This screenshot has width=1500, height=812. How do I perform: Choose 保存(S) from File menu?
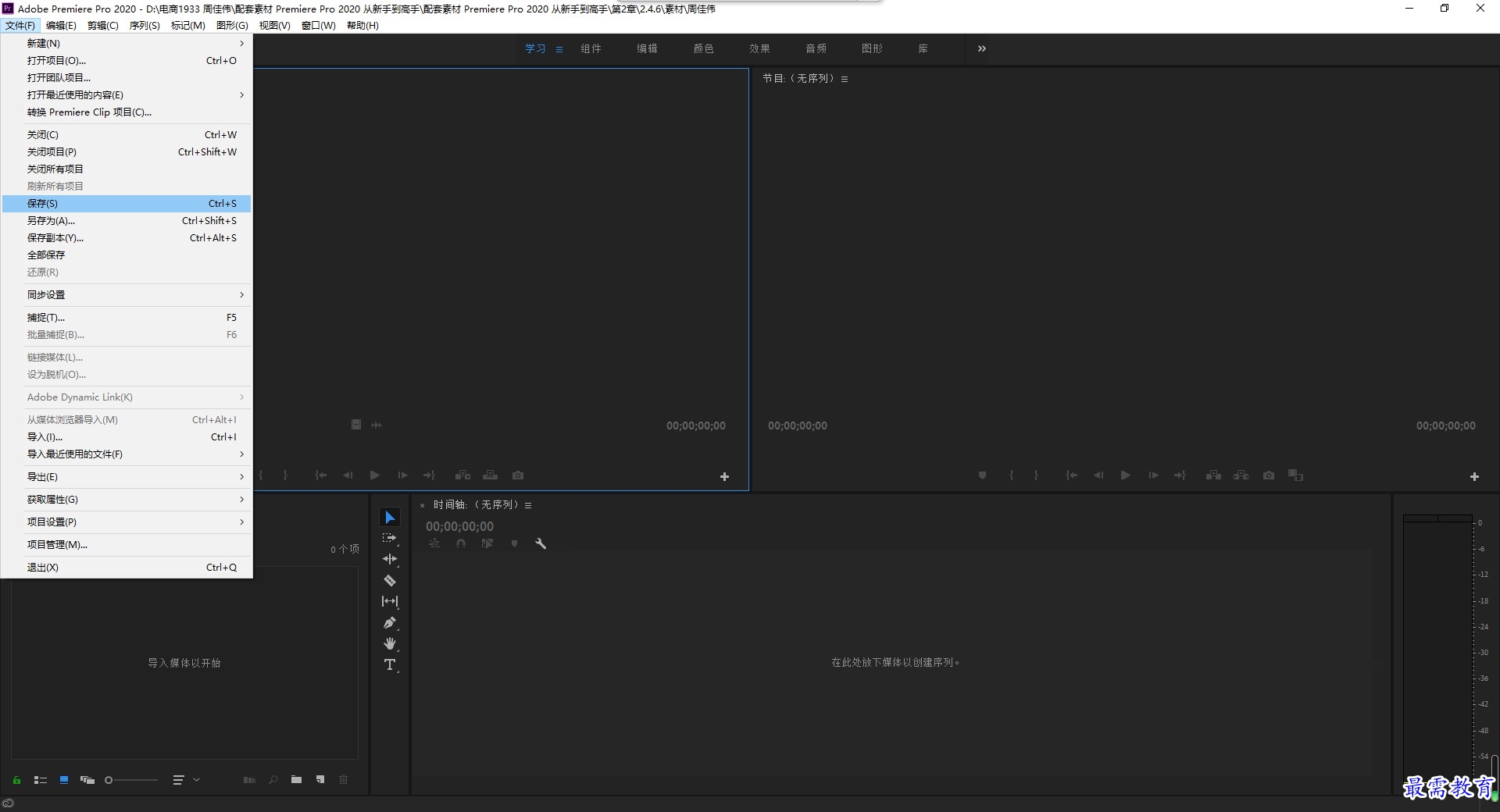[127, 203]
